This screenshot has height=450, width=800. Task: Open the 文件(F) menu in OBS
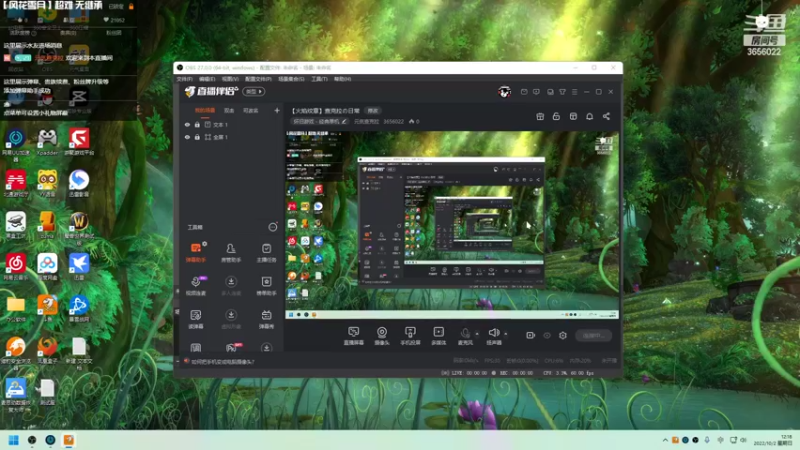coord(184,79)
